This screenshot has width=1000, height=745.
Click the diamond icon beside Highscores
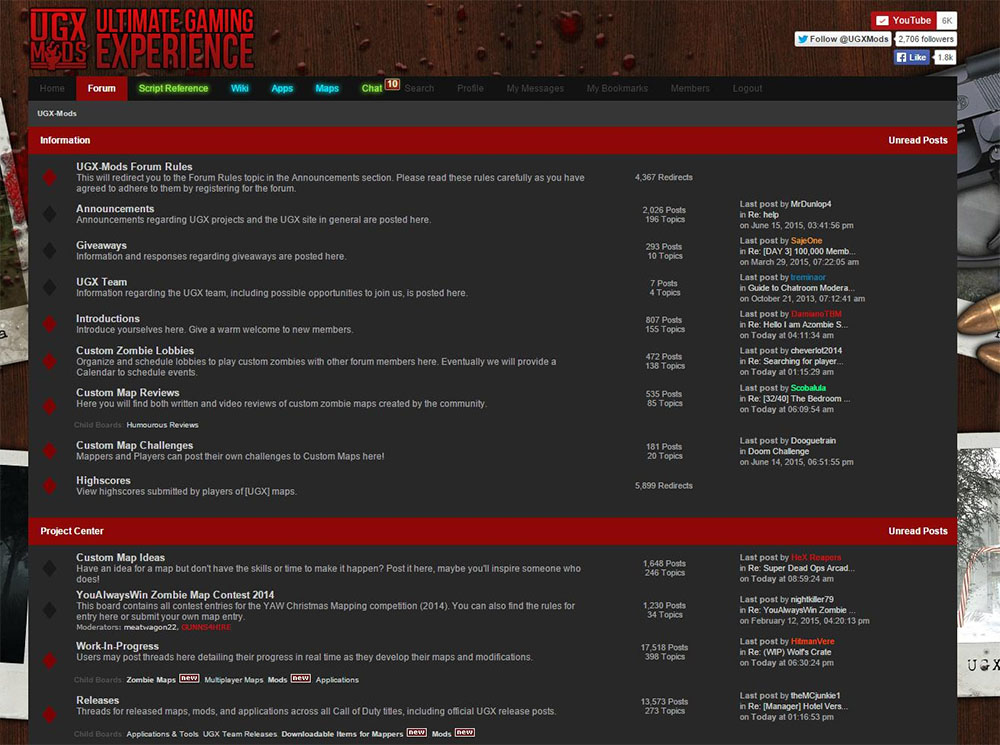(50, 485)
